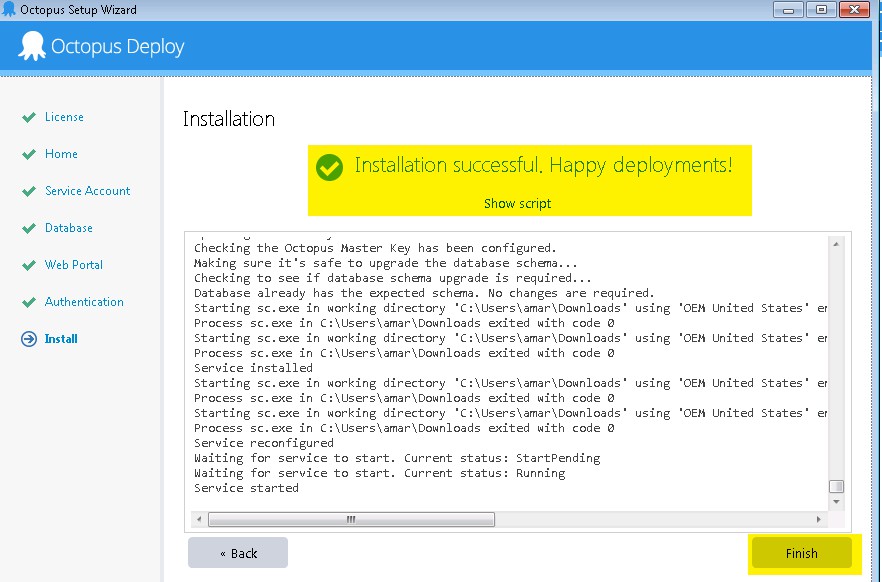Open the Show script link
This screenshot has height=582, width=882.
coord(518,204)
